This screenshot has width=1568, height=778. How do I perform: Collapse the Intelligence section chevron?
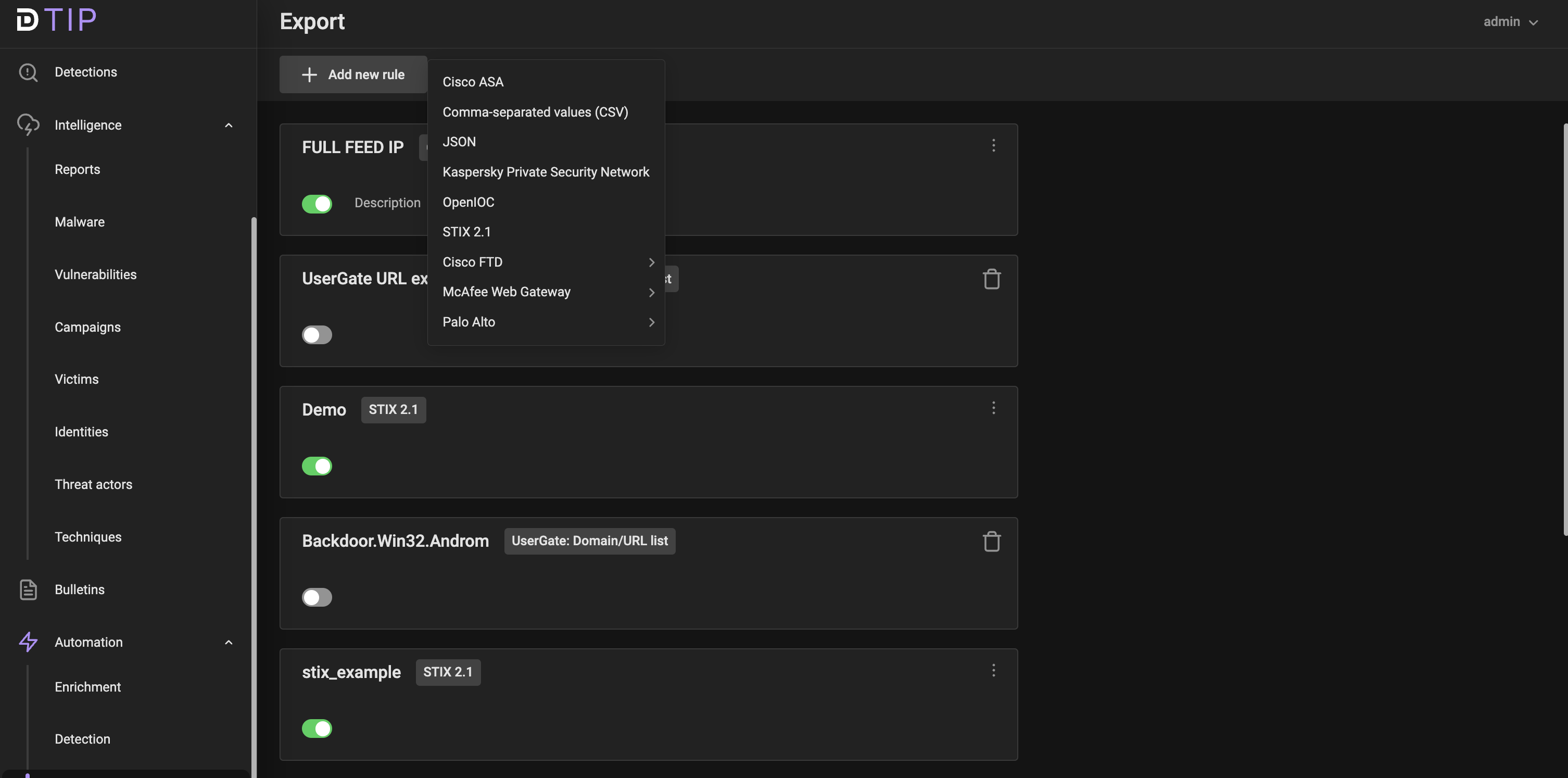(x=229, y=126)
